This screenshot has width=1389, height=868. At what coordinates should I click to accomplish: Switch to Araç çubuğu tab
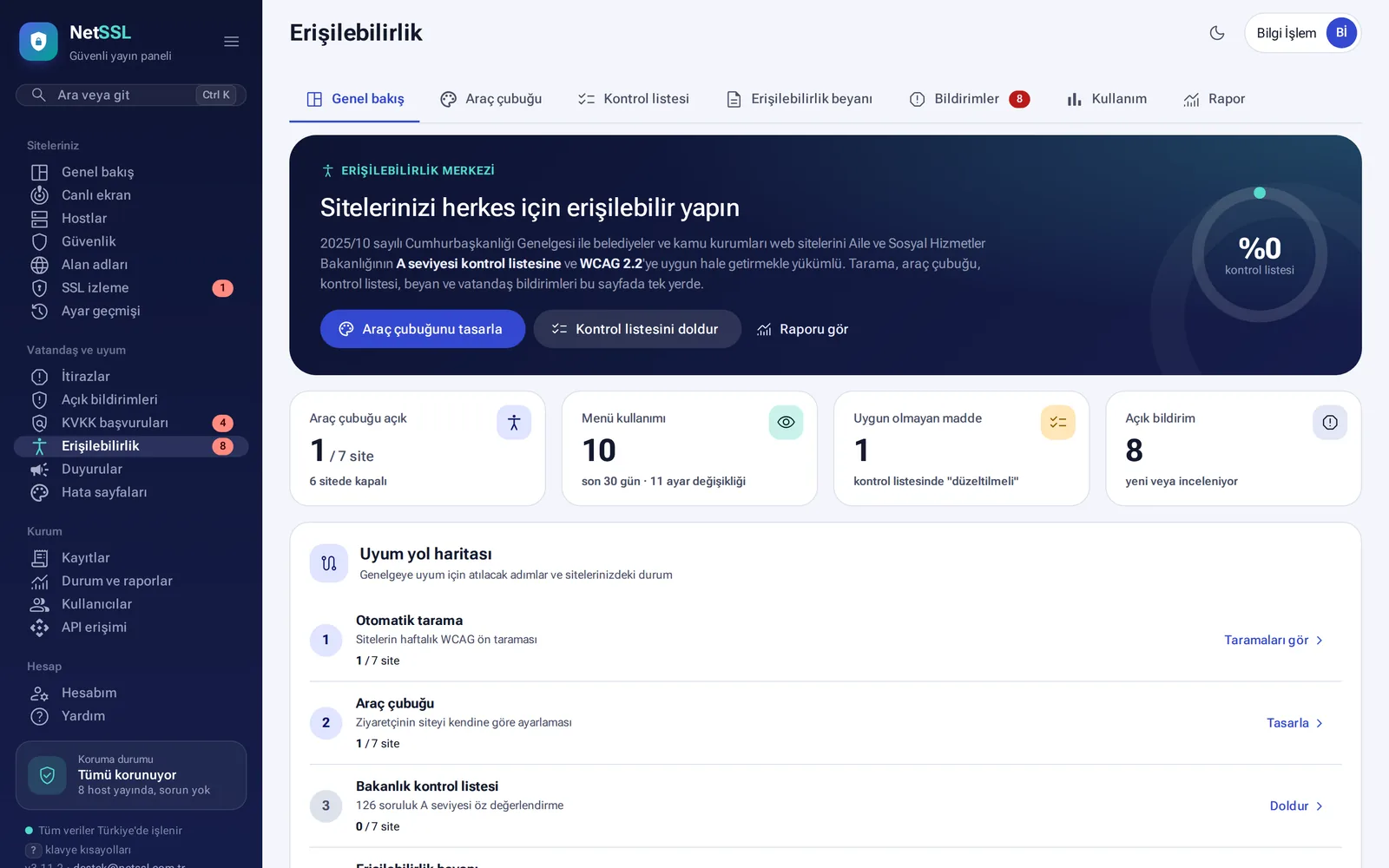[490, 99]
